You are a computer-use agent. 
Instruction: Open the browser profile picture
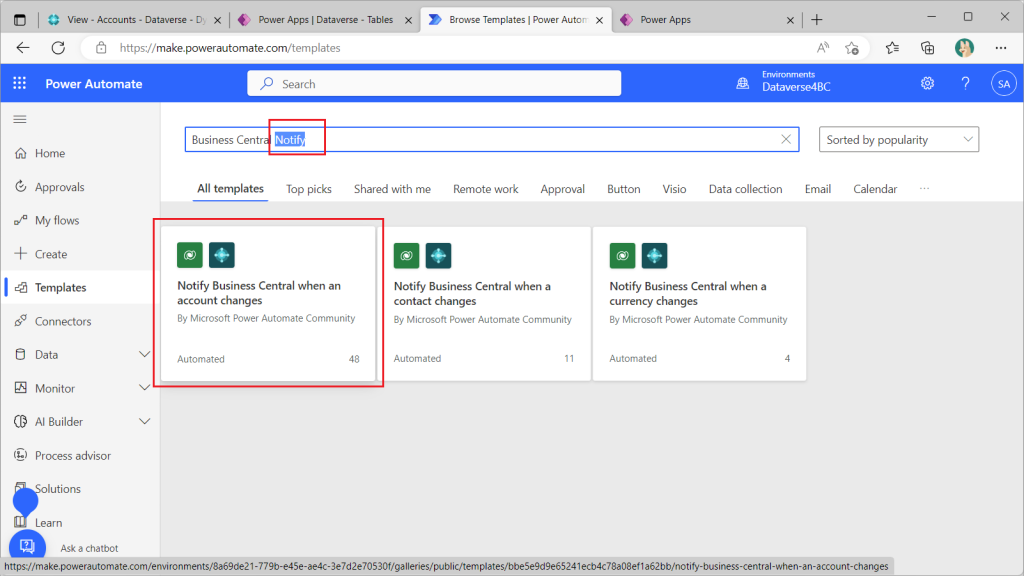click(964, 48)
